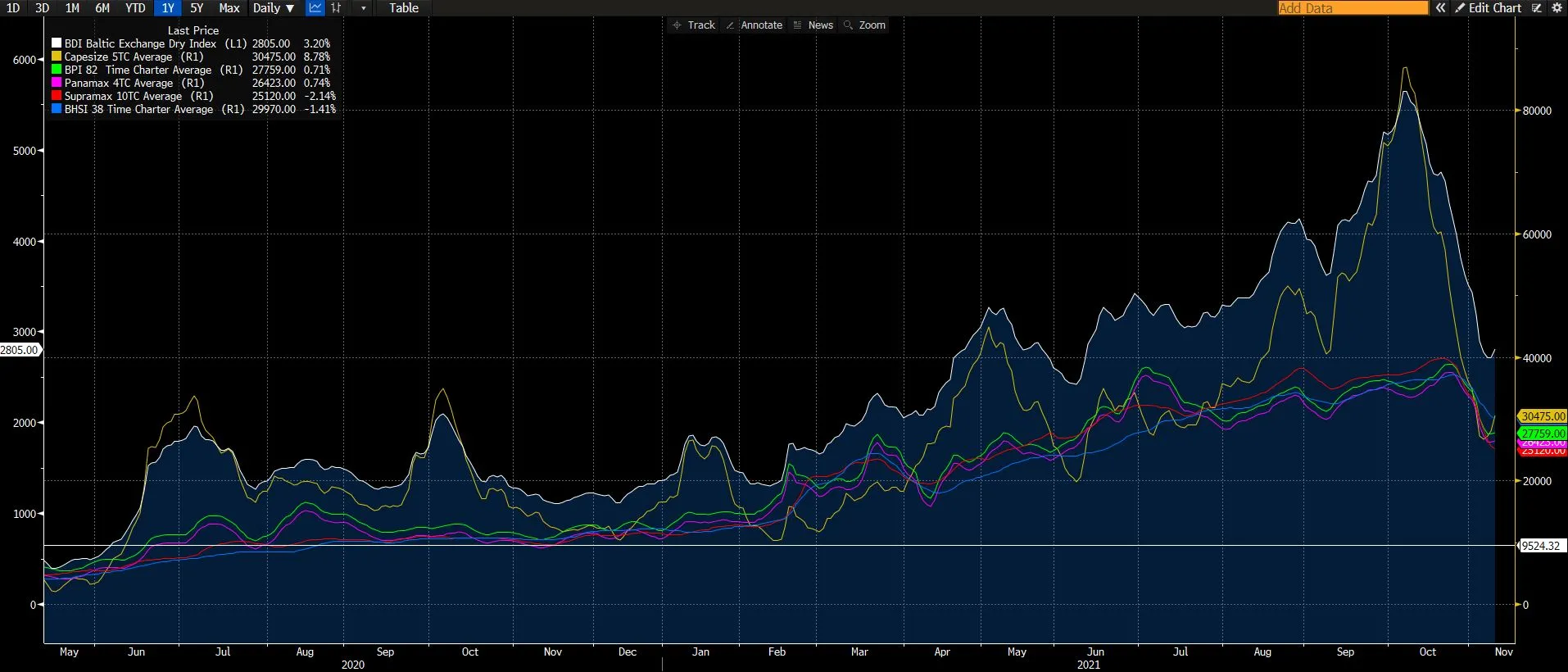The width and height of the screenshot is (1568, 672).
Task: Click the 2020 year label on the time axis
Action: pyautogui.click(x=353, y=665)
